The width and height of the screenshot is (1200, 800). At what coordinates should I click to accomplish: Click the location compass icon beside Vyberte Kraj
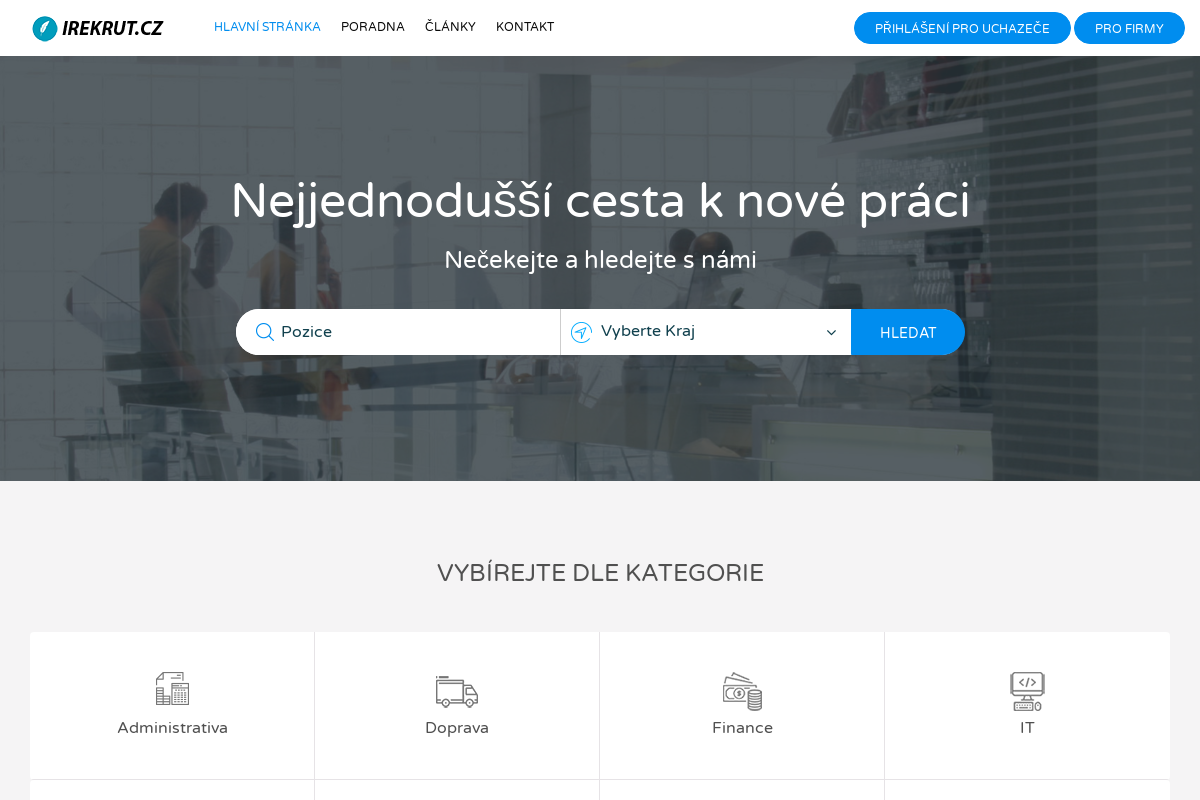pyautogui.click(x=581, y=331)
